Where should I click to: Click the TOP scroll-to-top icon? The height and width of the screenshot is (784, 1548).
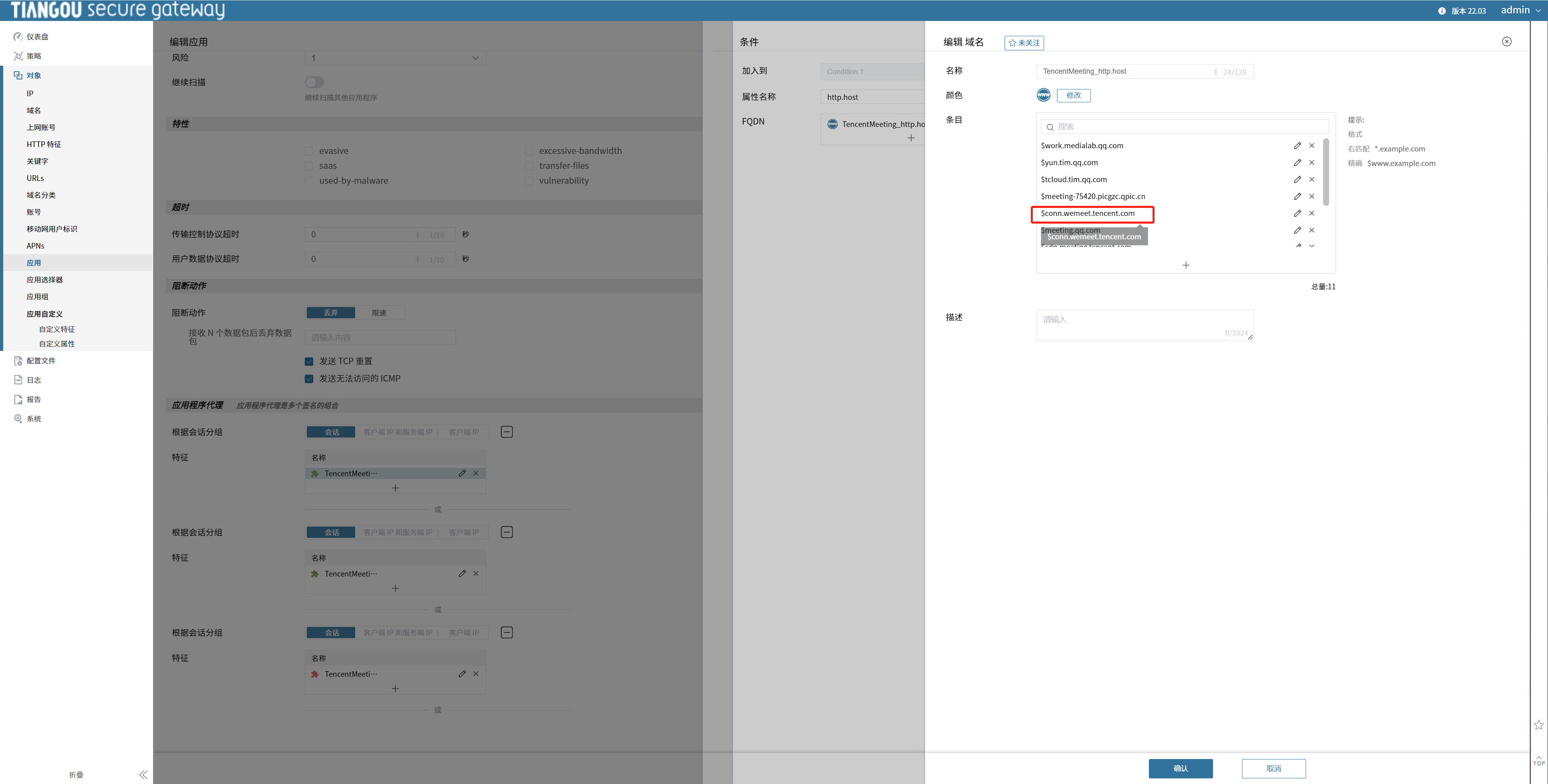click(1538, 761)
